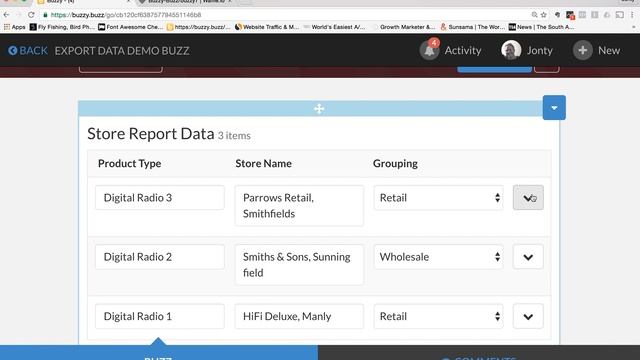Open the blue caret dropdown on panel

pyautogui.click(x=554, y=108)
